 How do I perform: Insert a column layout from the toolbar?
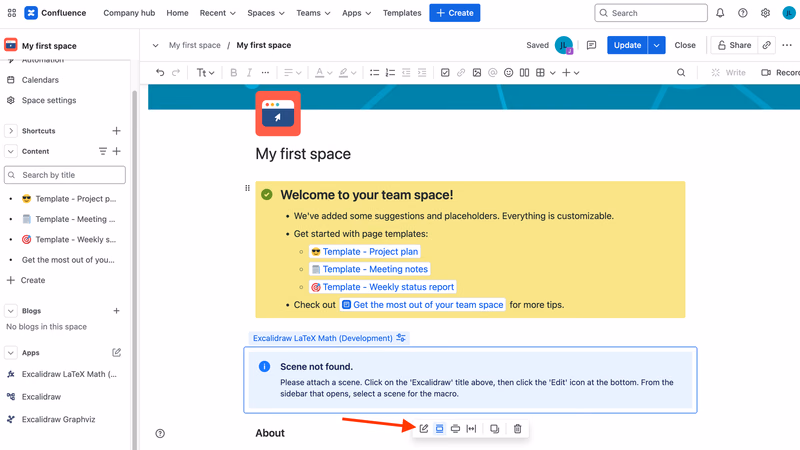point(524,72)
